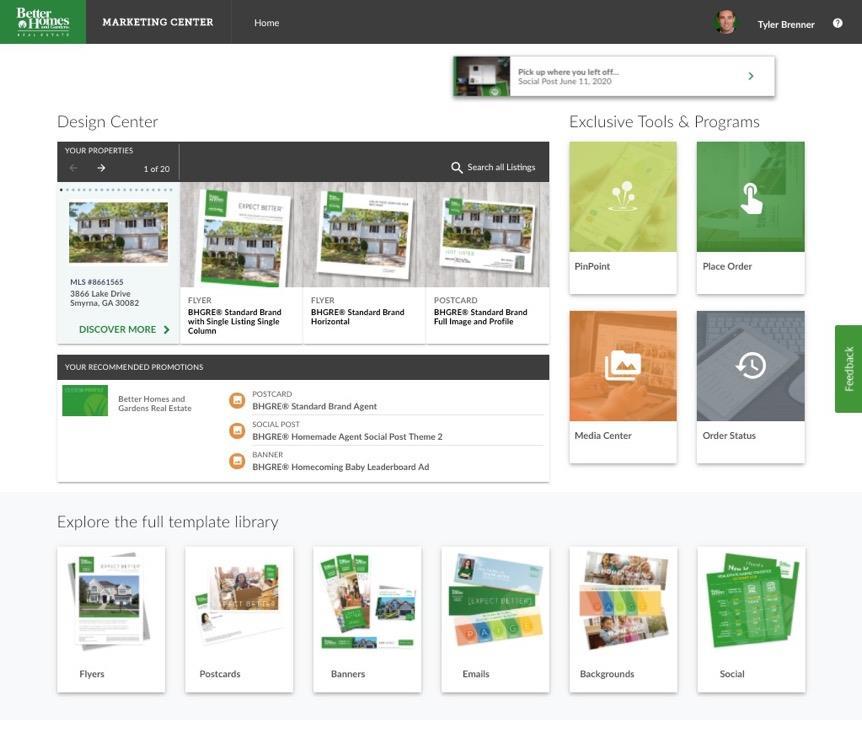Click the Better Homes and Gardens logo
This screenshot has width=862, height=738.
click(43, 22)
